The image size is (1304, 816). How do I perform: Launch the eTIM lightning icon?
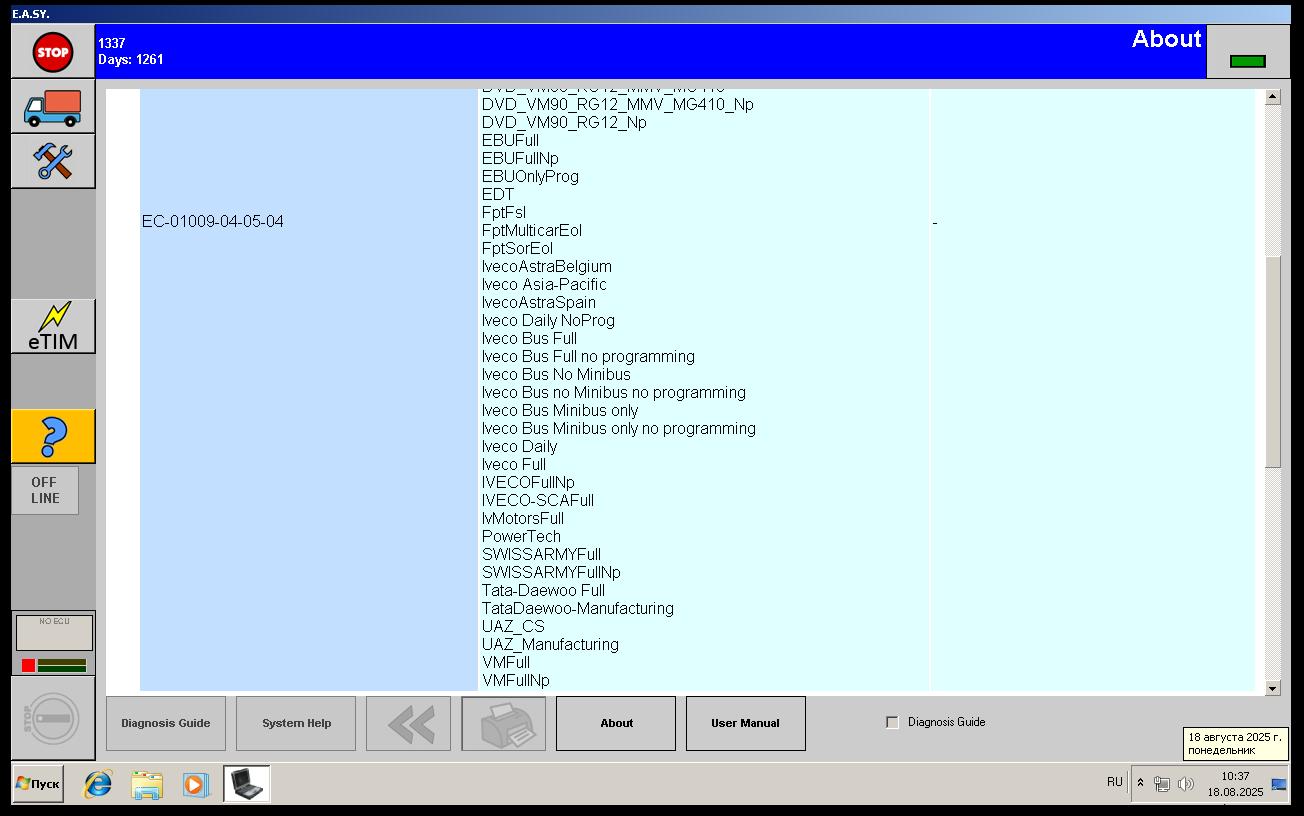point(53,326)
